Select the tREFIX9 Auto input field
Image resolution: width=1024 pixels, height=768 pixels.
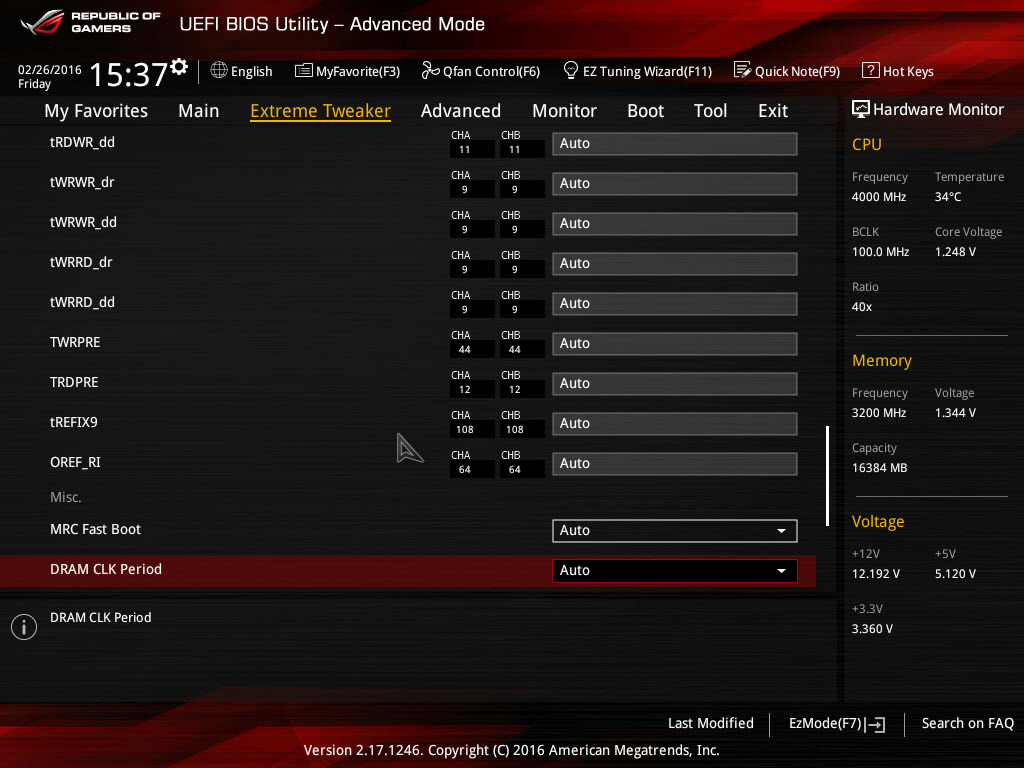coord(675,423)
